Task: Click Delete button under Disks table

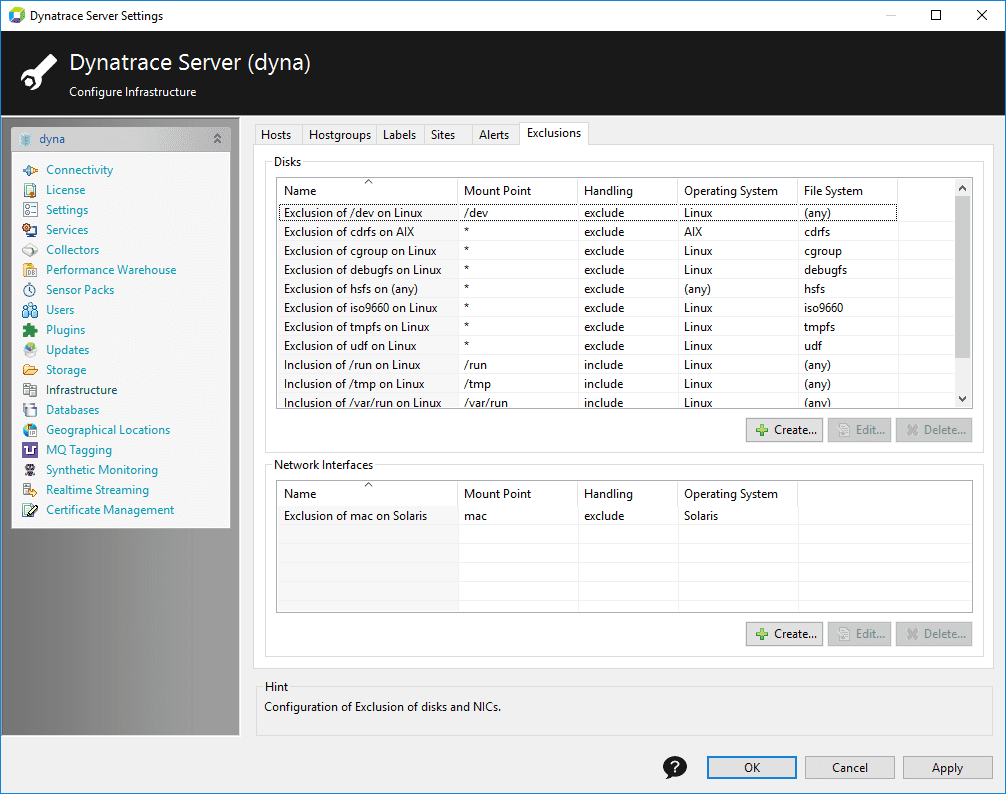Action: coord(934,430)
